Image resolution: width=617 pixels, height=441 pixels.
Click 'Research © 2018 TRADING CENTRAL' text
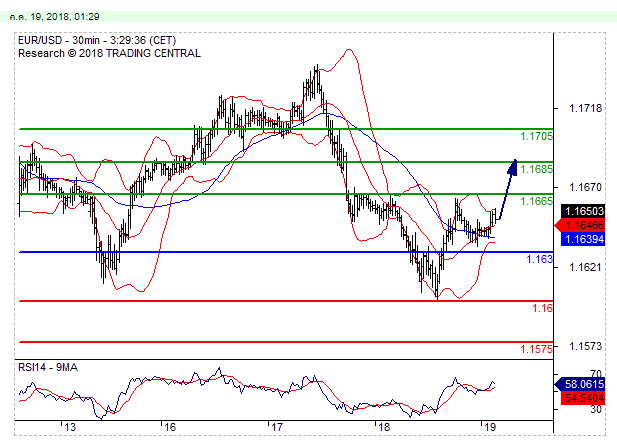109,53
